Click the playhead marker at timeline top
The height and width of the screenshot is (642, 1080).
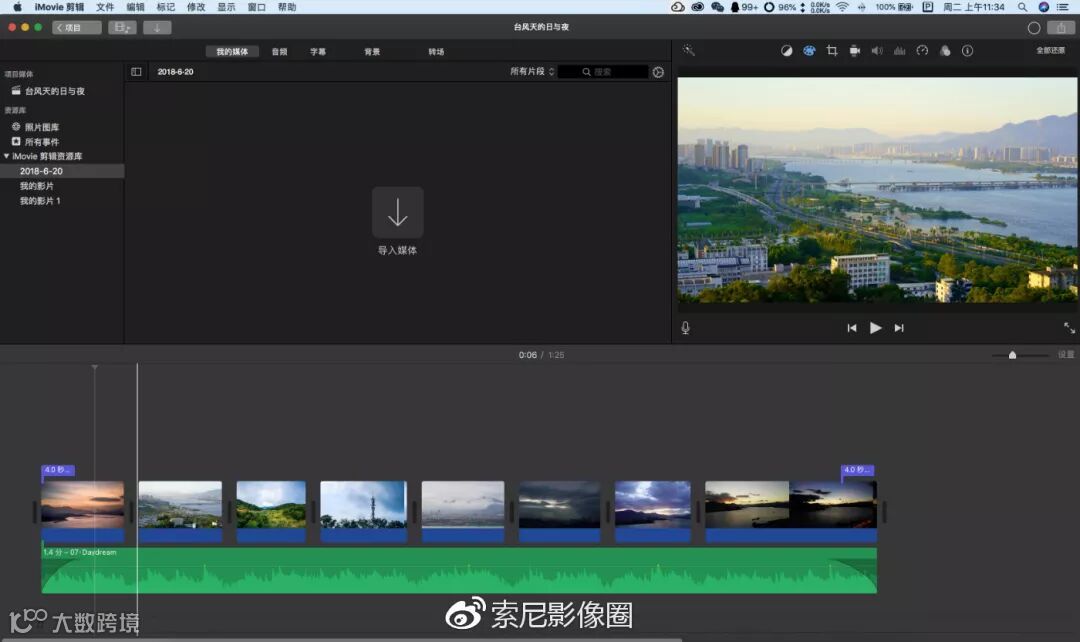(x=95, y=367)
